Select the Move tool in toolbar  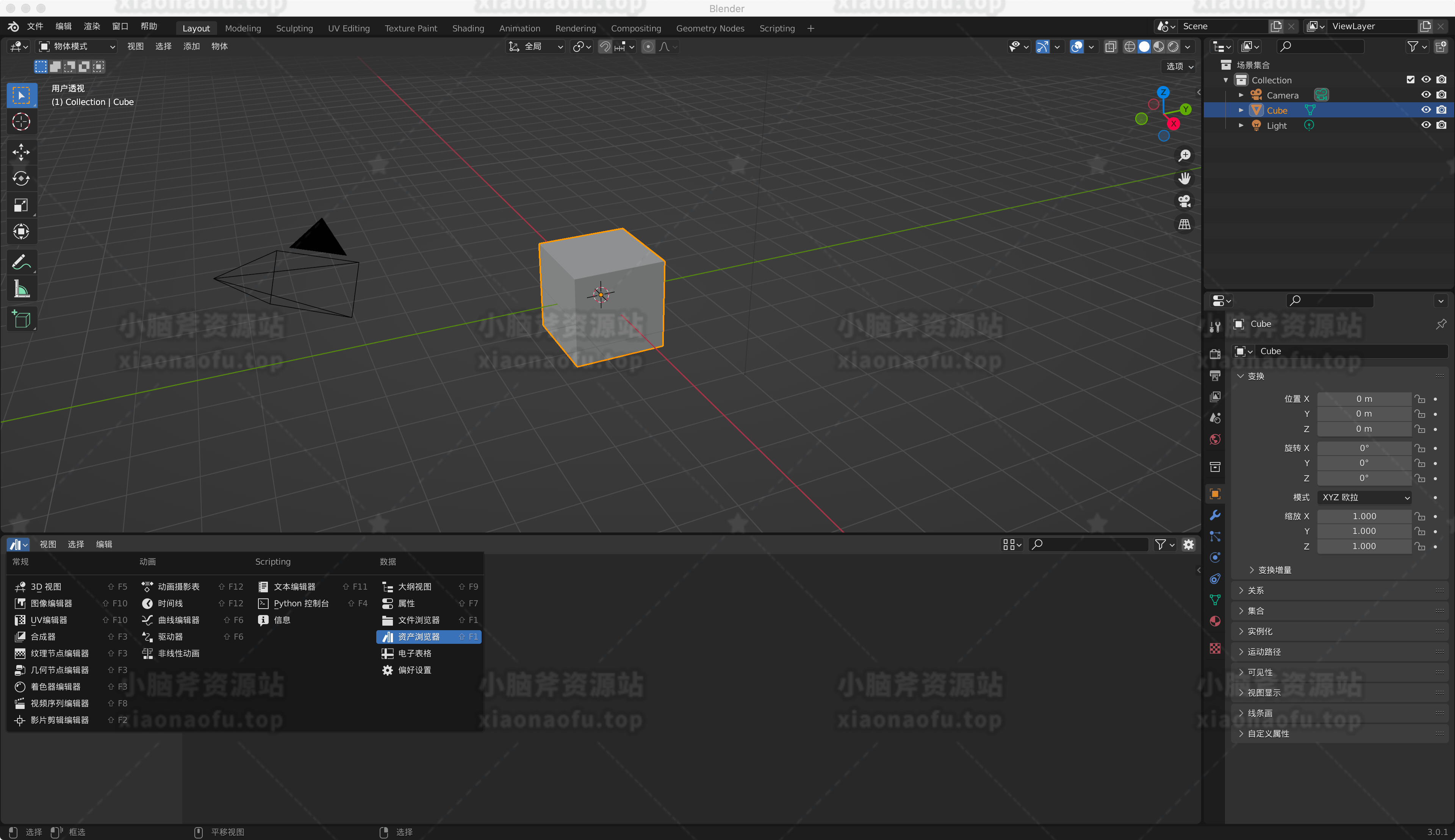pos(21,152)
